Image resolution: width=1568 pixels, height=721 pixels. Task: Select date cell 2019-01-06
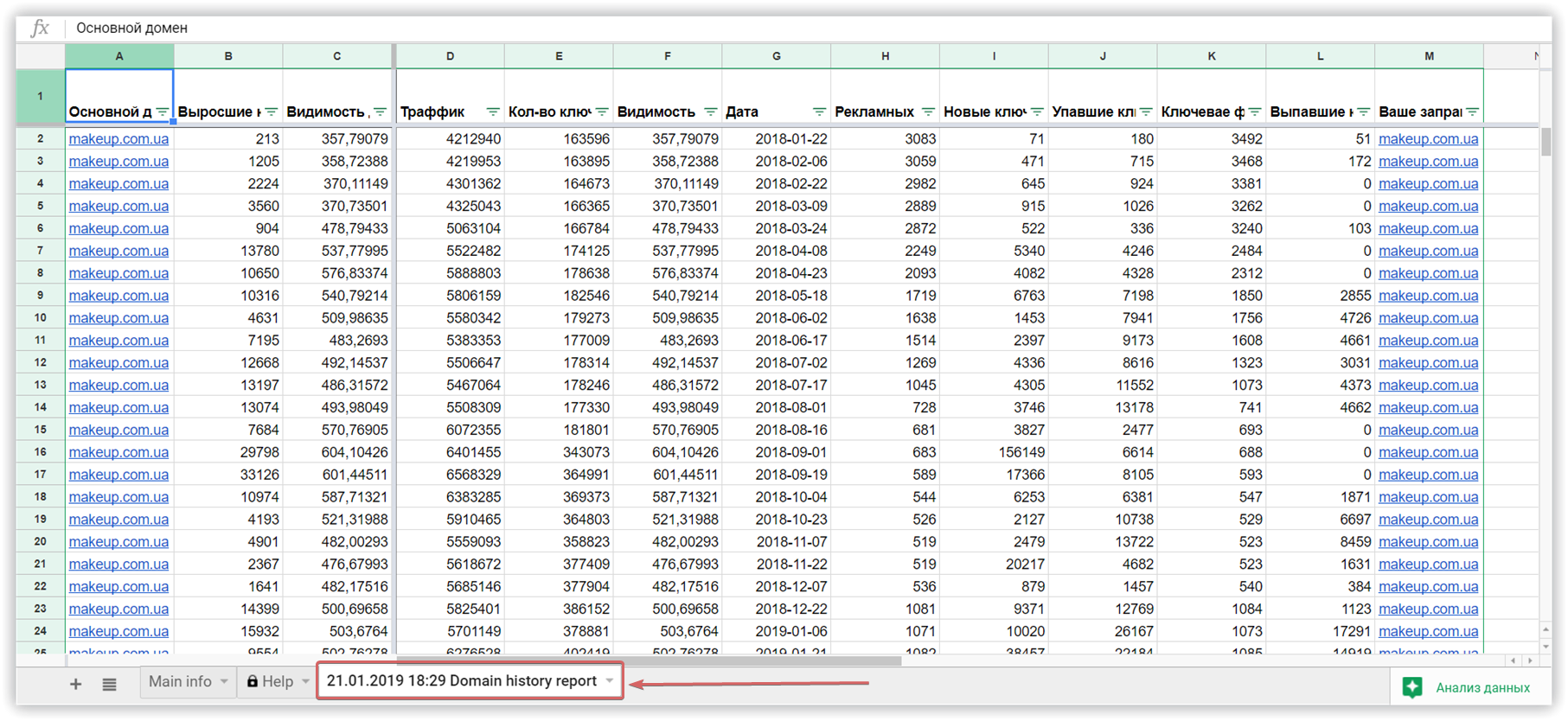[776, 631]
